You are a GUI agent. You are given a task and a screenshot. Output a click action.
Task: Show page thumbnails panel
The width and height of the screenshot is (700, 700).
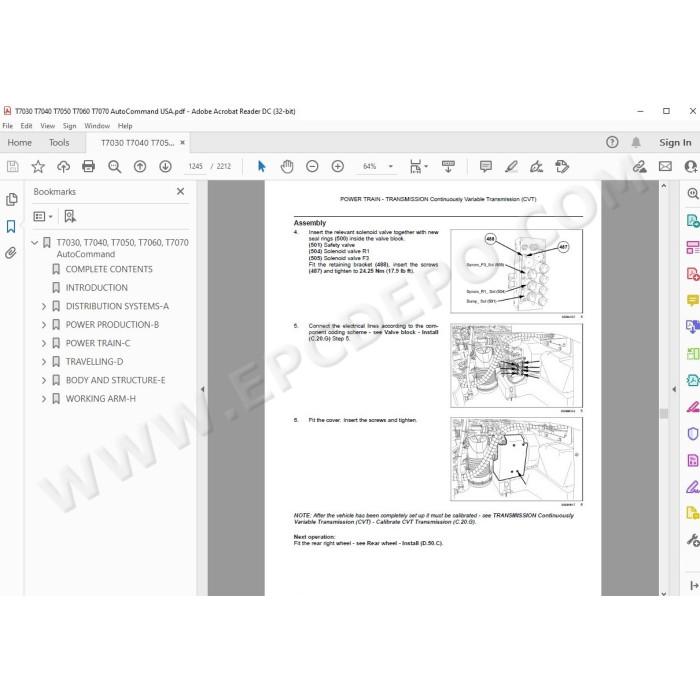[11, 199]
